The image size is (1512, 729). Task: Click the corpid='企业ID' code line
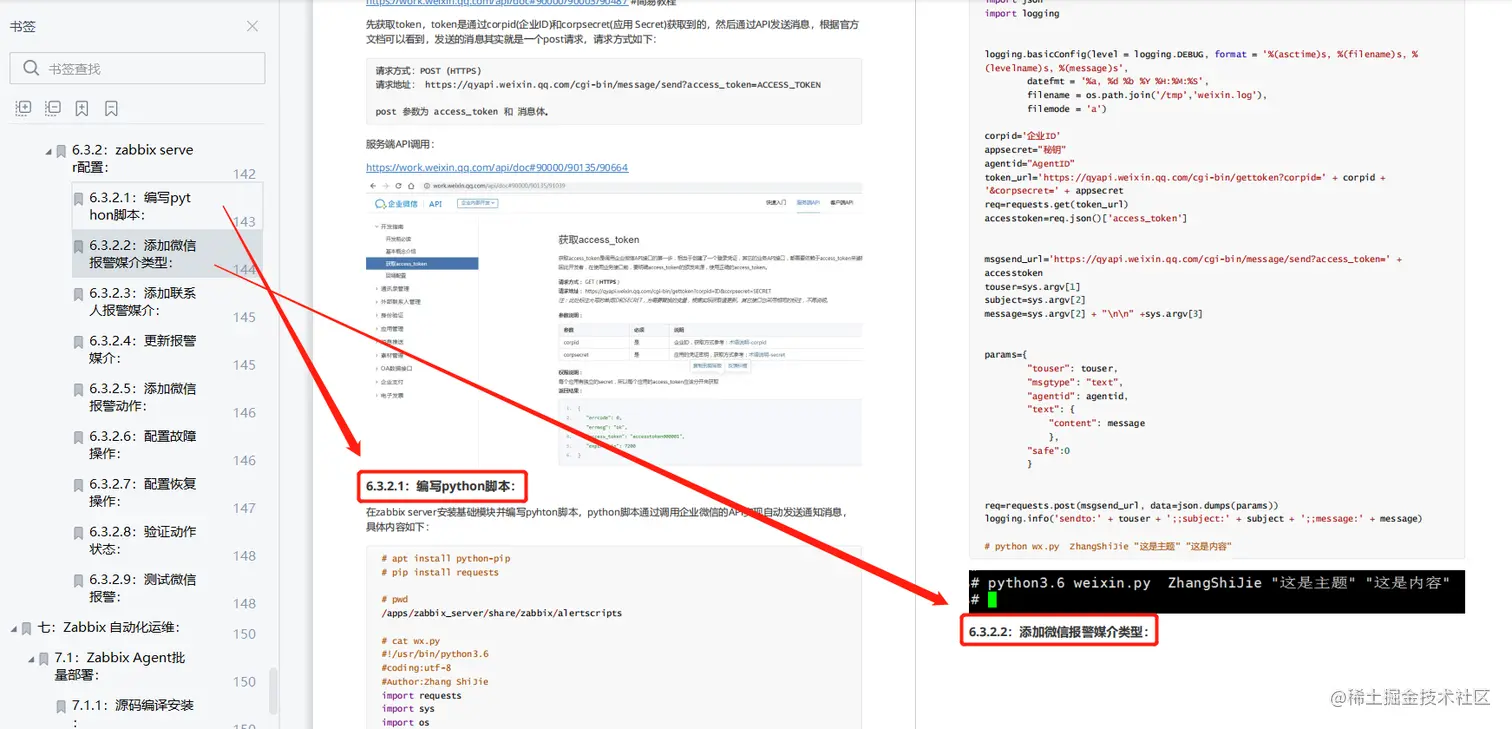[x=1022, y=136]
